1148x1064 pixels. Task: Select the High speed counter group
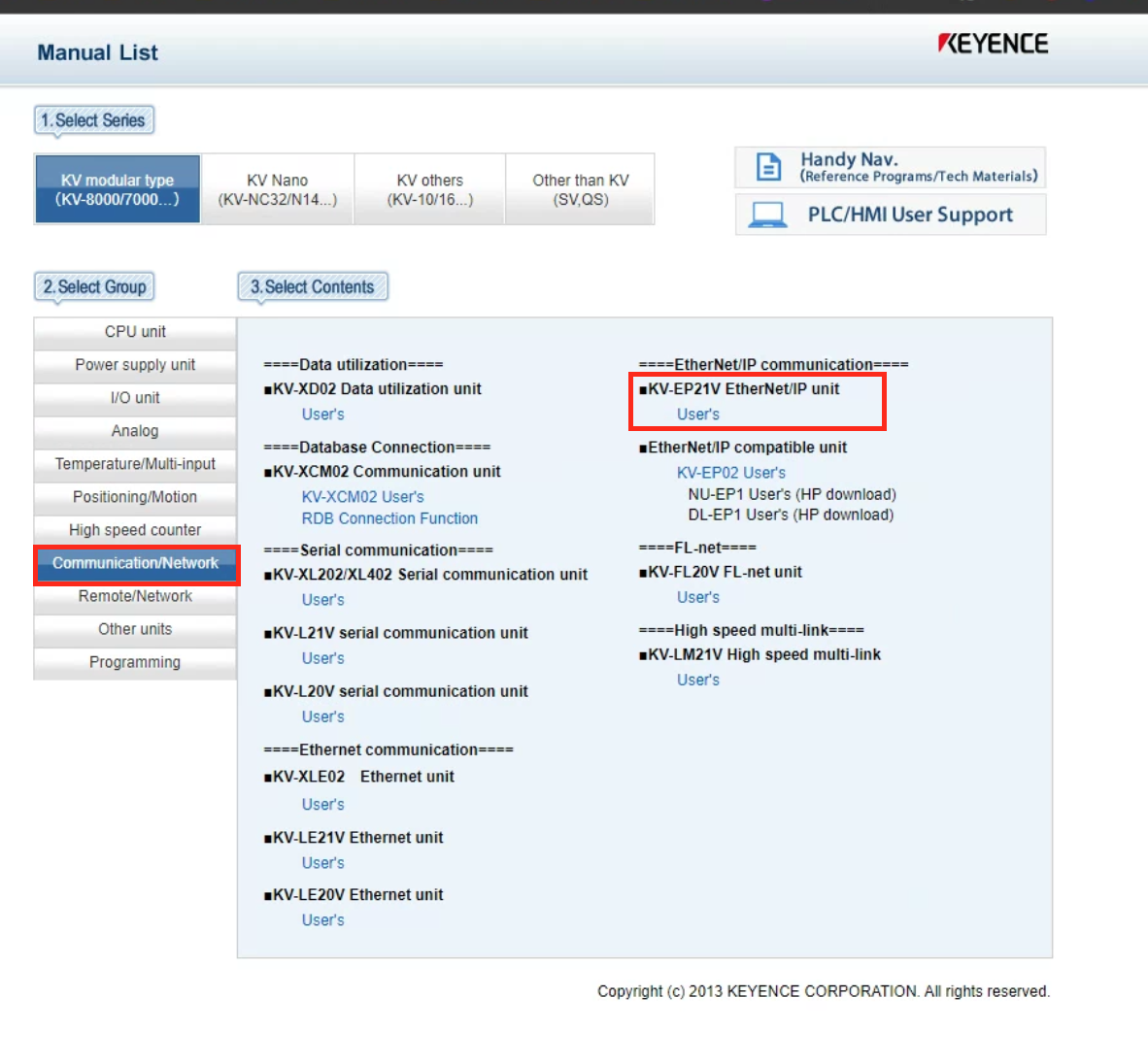[x=135, y=530]
